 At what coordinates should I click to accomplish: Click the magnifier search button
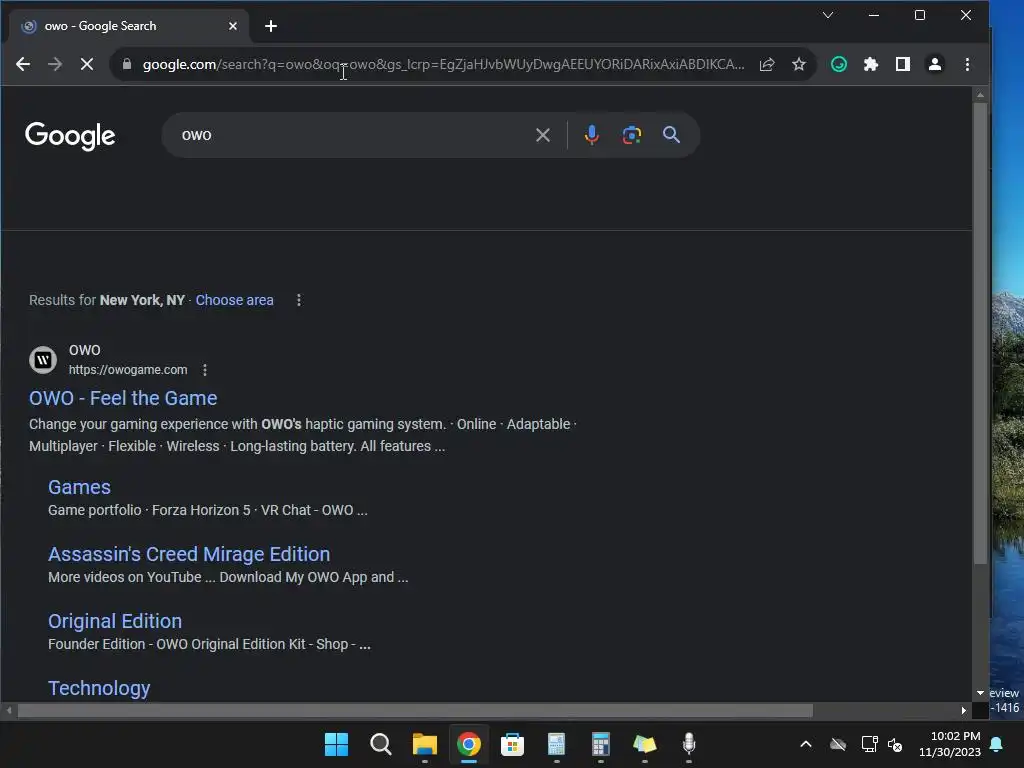point(671,135)
